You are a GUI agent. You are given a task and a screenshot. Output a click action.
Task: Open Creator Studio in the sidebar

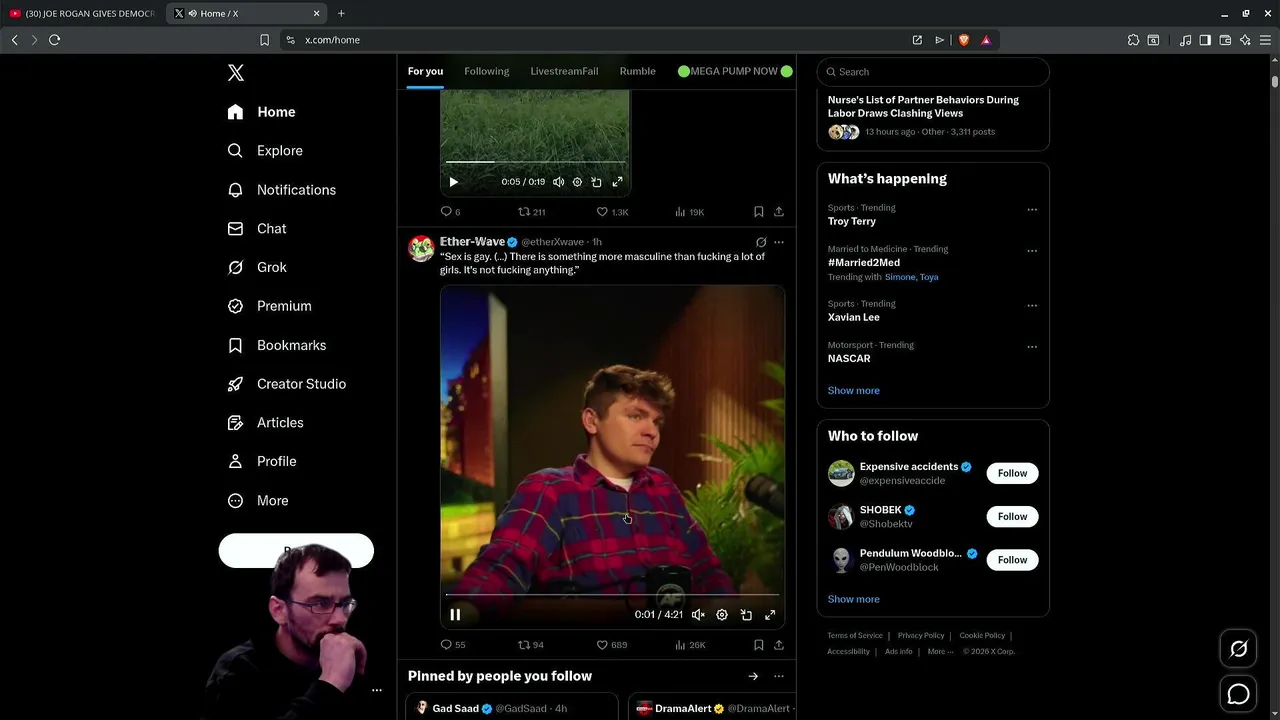pyautogui.click(x=287, y=384)
